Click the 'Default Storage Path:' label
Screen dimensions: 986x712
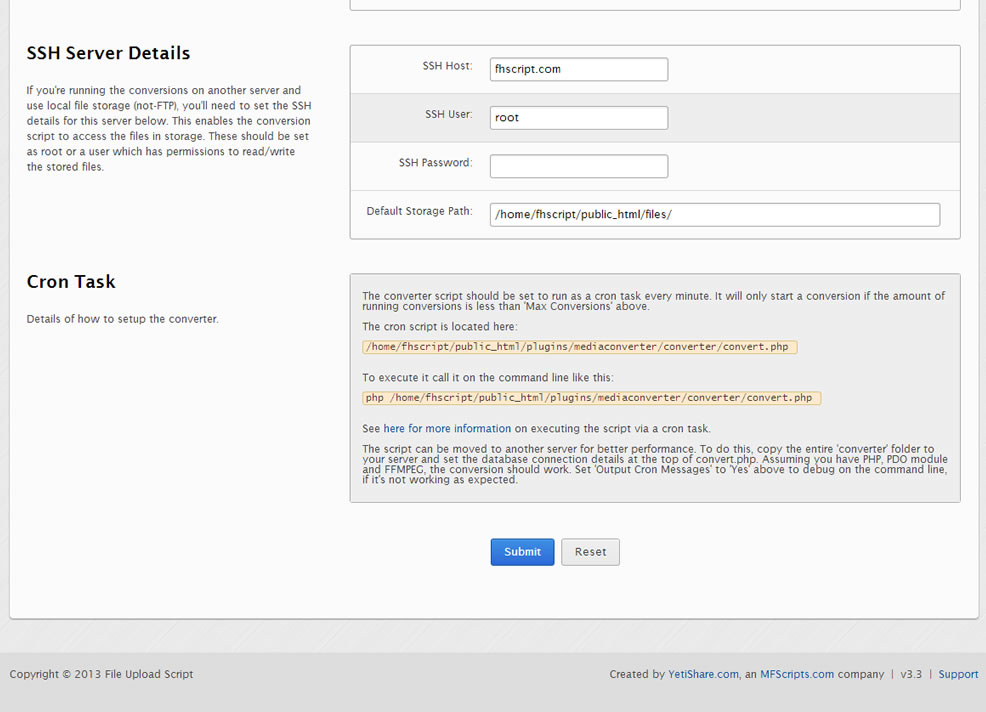(x=419, y=211)
